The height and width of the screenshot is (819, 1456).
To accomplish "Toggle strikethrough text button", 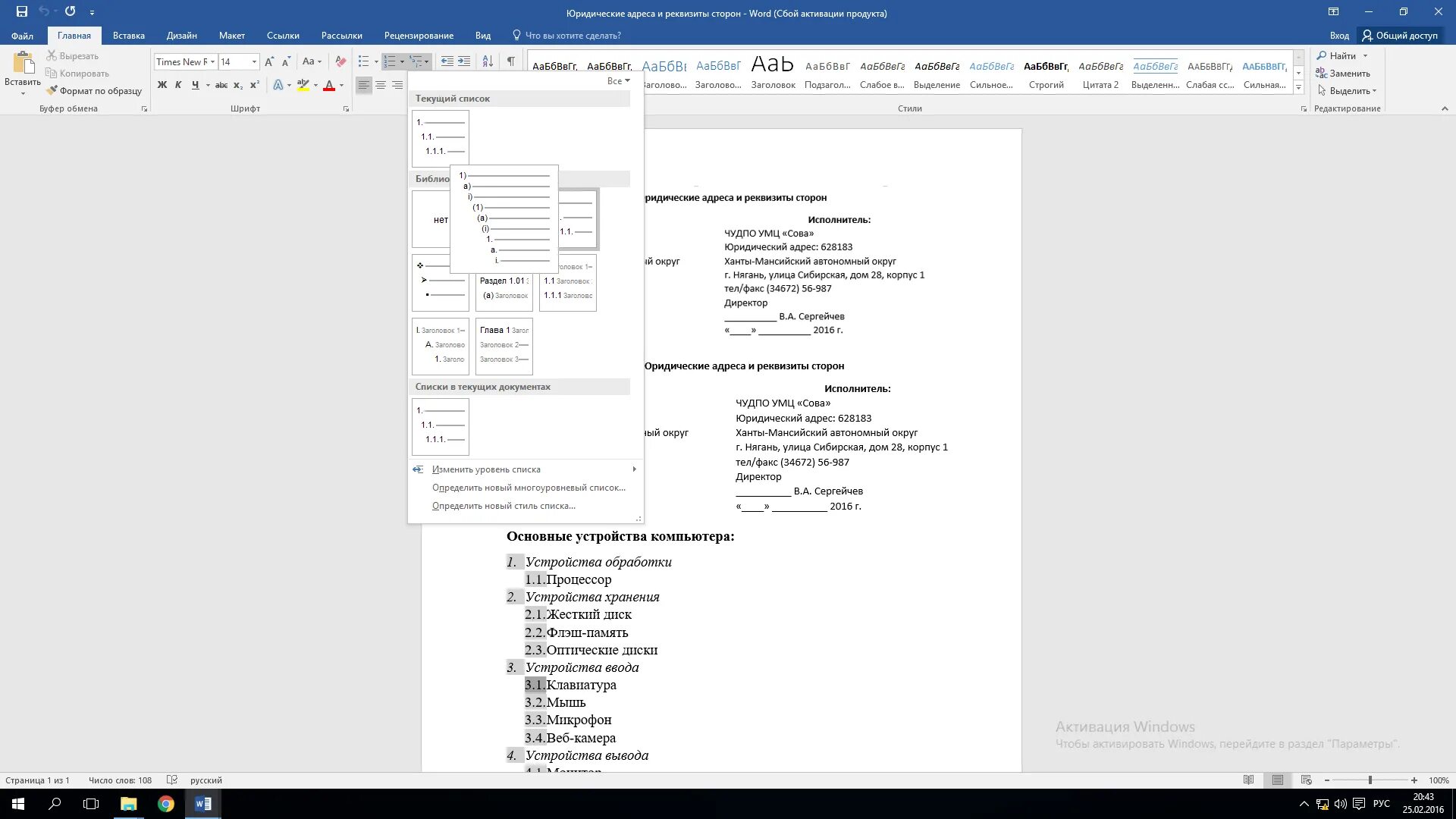I will point(221,85).
